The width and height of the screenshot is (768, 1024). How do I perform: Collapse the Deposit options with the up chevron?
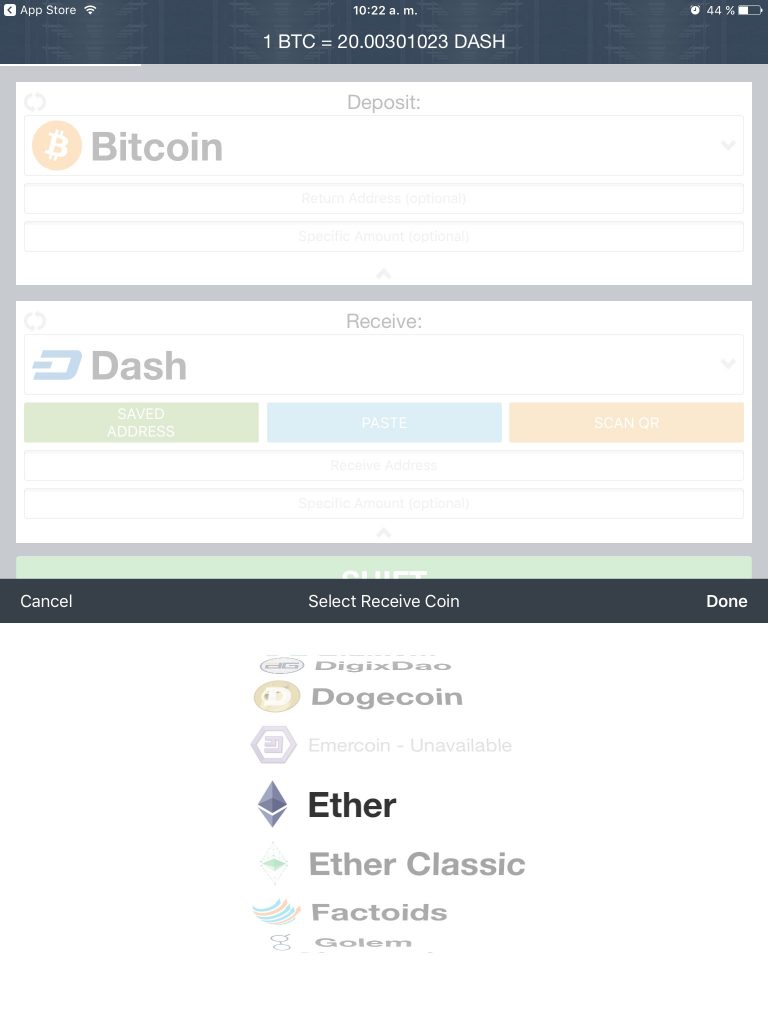[384, 273]
